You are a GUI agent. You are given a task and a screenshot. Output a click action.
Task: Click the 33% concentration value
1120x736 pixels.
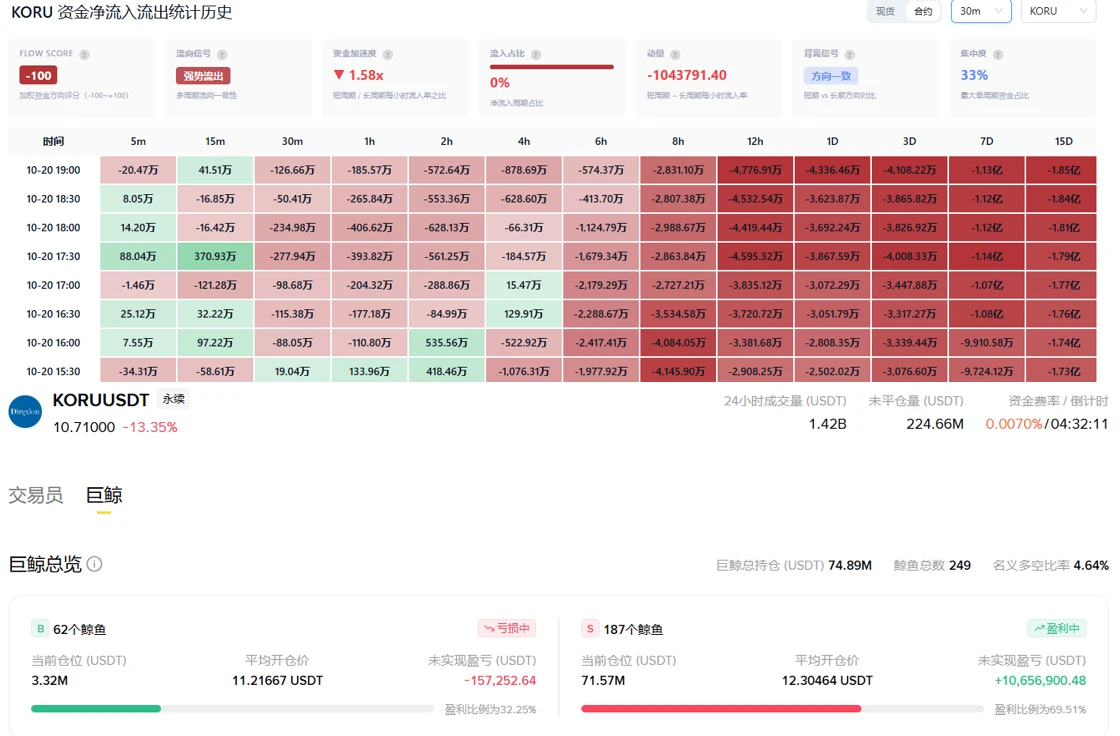pyautogui.click(x=974, y=75)
